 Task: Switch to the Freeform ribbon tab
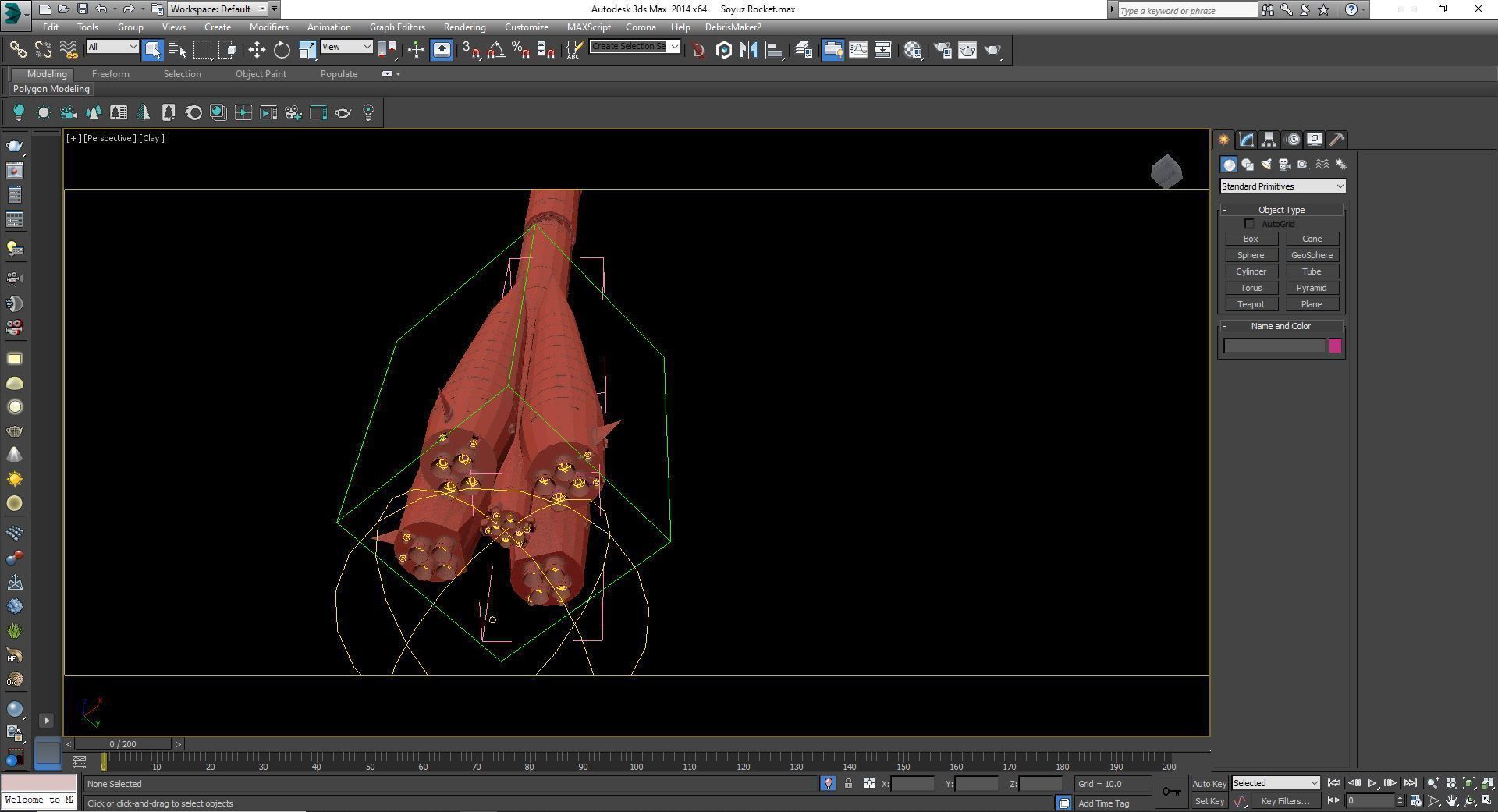pyautogui.click(x=110, y=74)
